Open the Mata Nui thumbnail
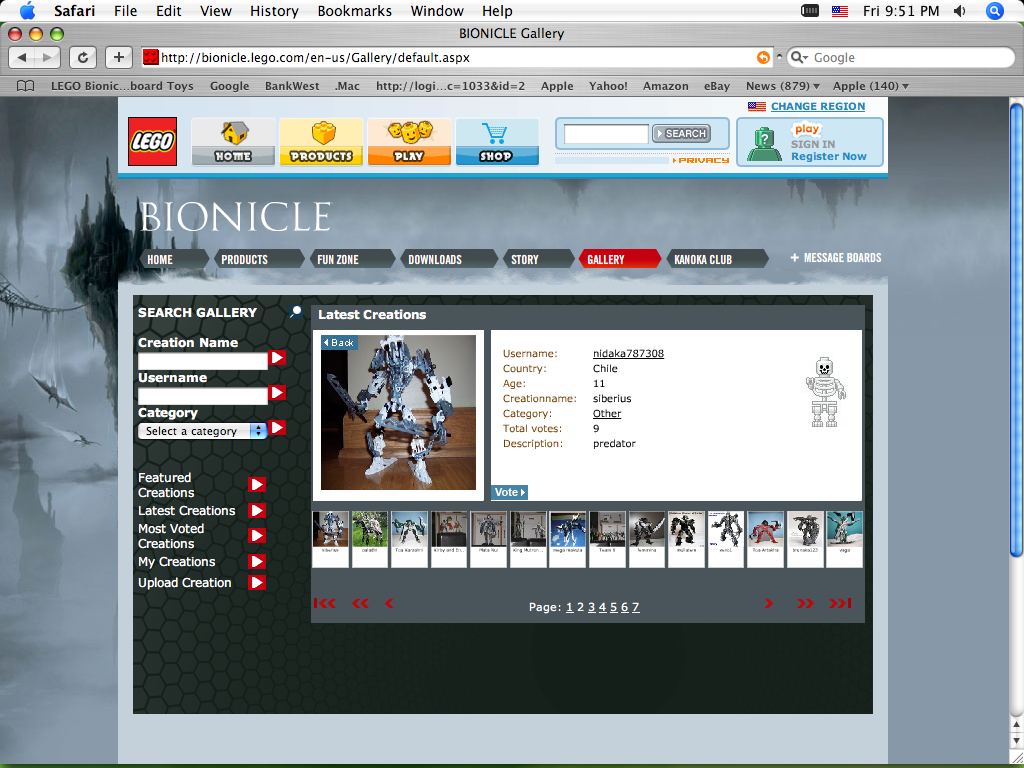This screenshot has height=768, width=1024. click(488, 539)
